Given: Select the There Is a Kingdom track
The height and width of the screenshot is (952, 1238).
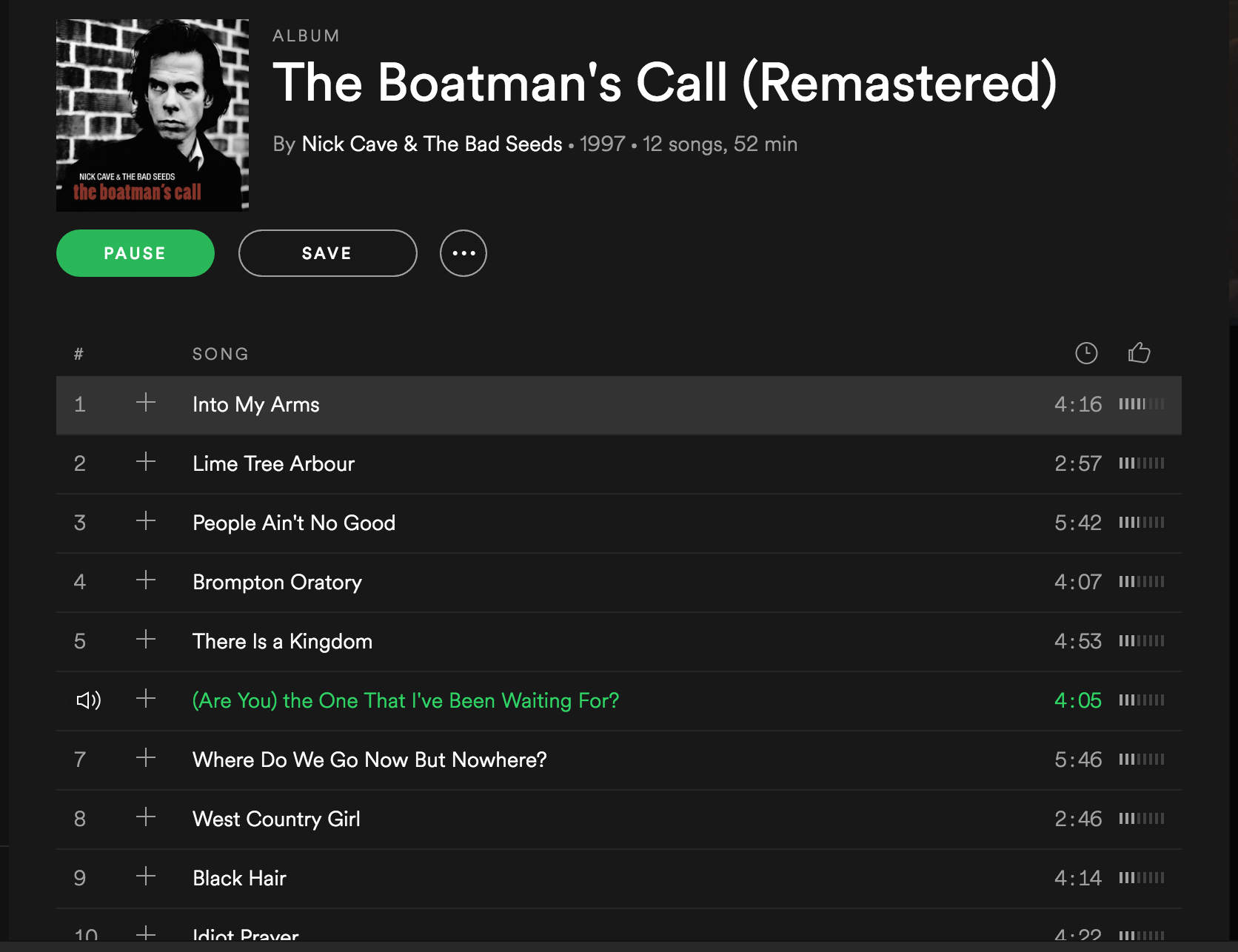Looking at the screenshot, I should point(282,641).
